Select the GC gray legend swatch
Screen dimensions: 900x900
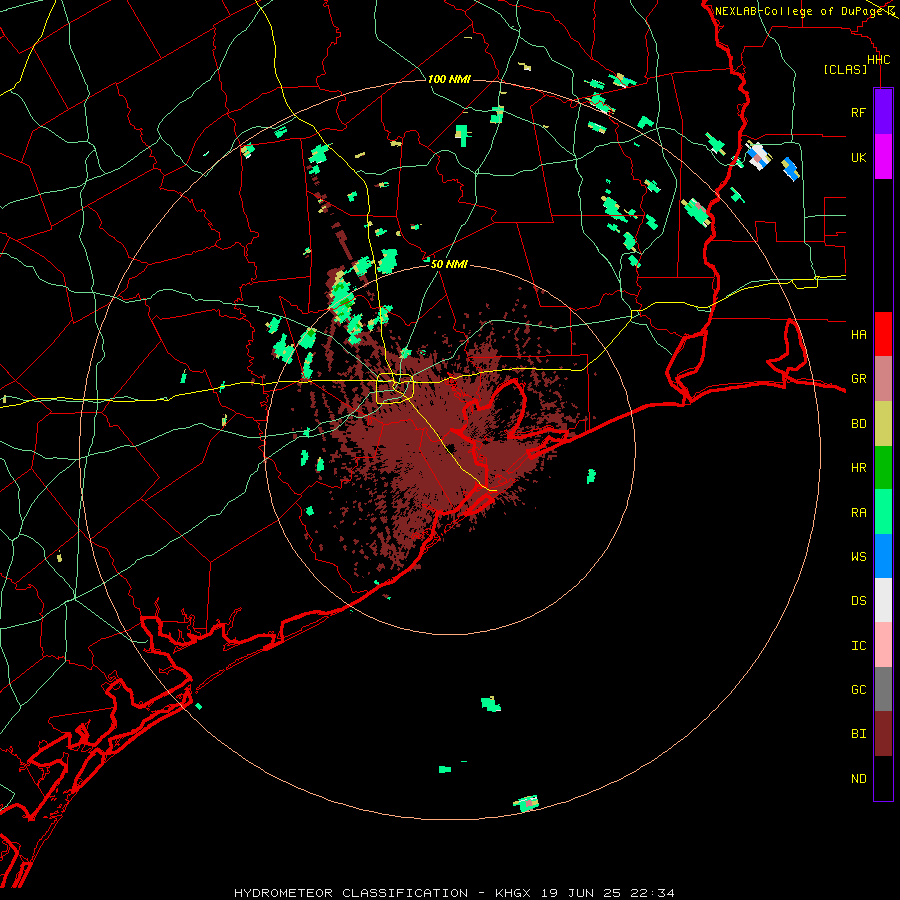pos(883,689)
